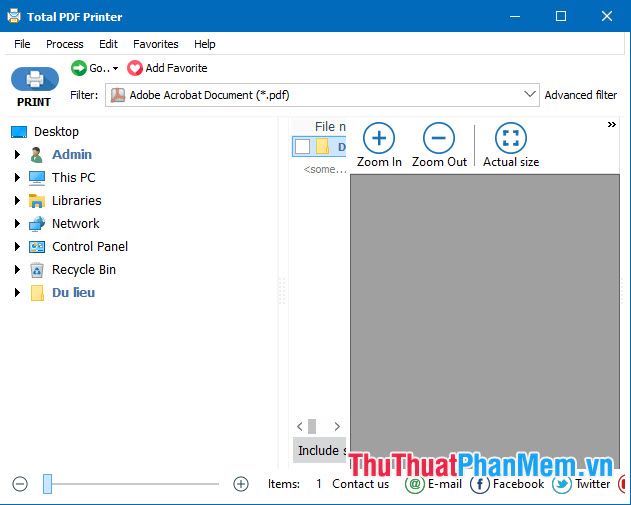The height and width of the screenshot is (505, 631).
Task: Expand the This PC tree node
Action: (x=17, y=177)
